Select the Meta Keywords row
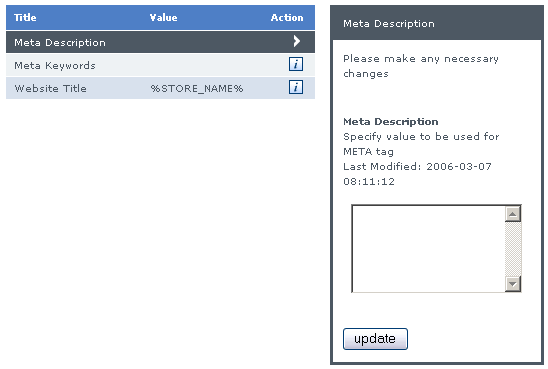 point(160,65)
